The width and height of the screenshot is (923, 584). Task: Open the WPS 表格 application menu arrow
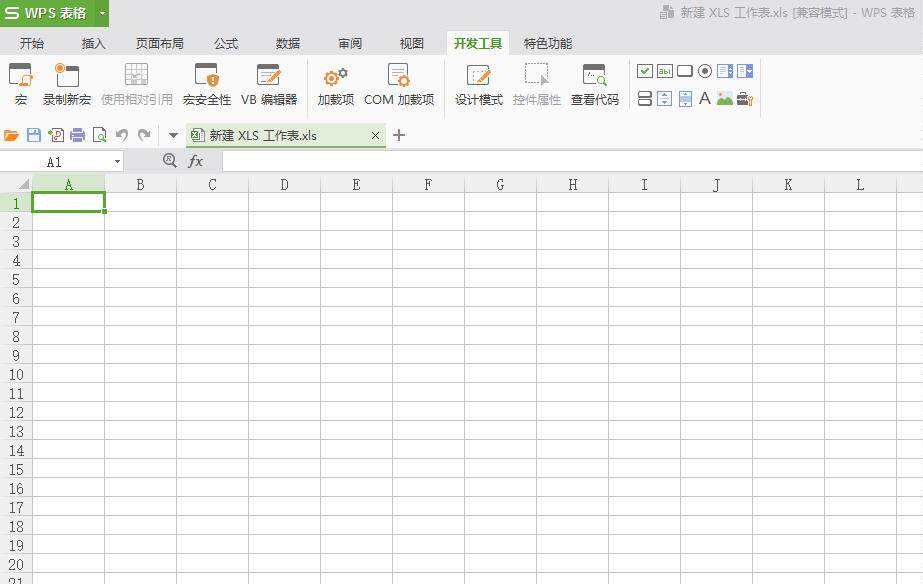coord(102,13)
